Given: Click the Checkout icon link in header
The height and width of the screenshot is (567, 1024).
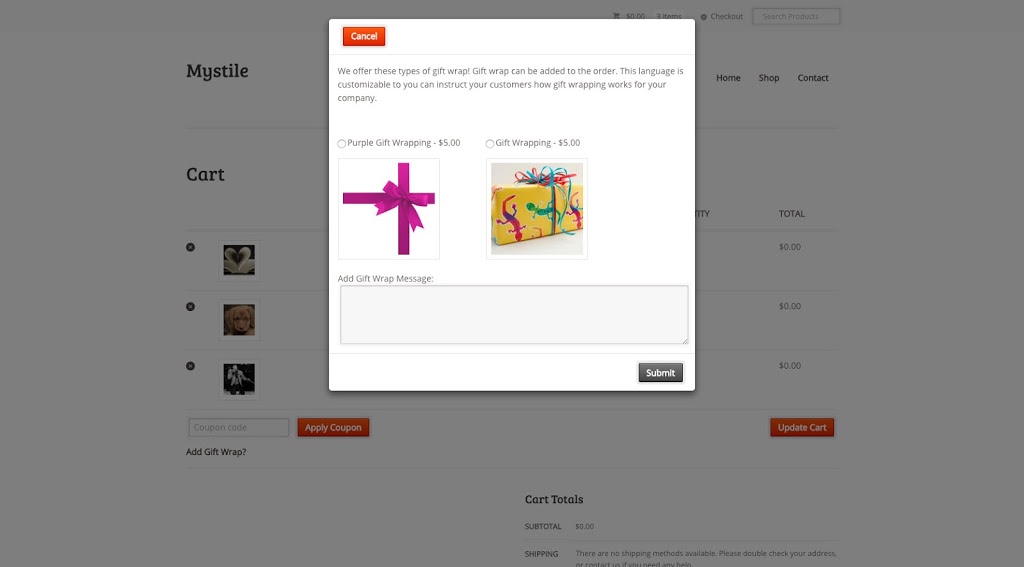Looking at the screenshot, I should click(x=722, y=16).
